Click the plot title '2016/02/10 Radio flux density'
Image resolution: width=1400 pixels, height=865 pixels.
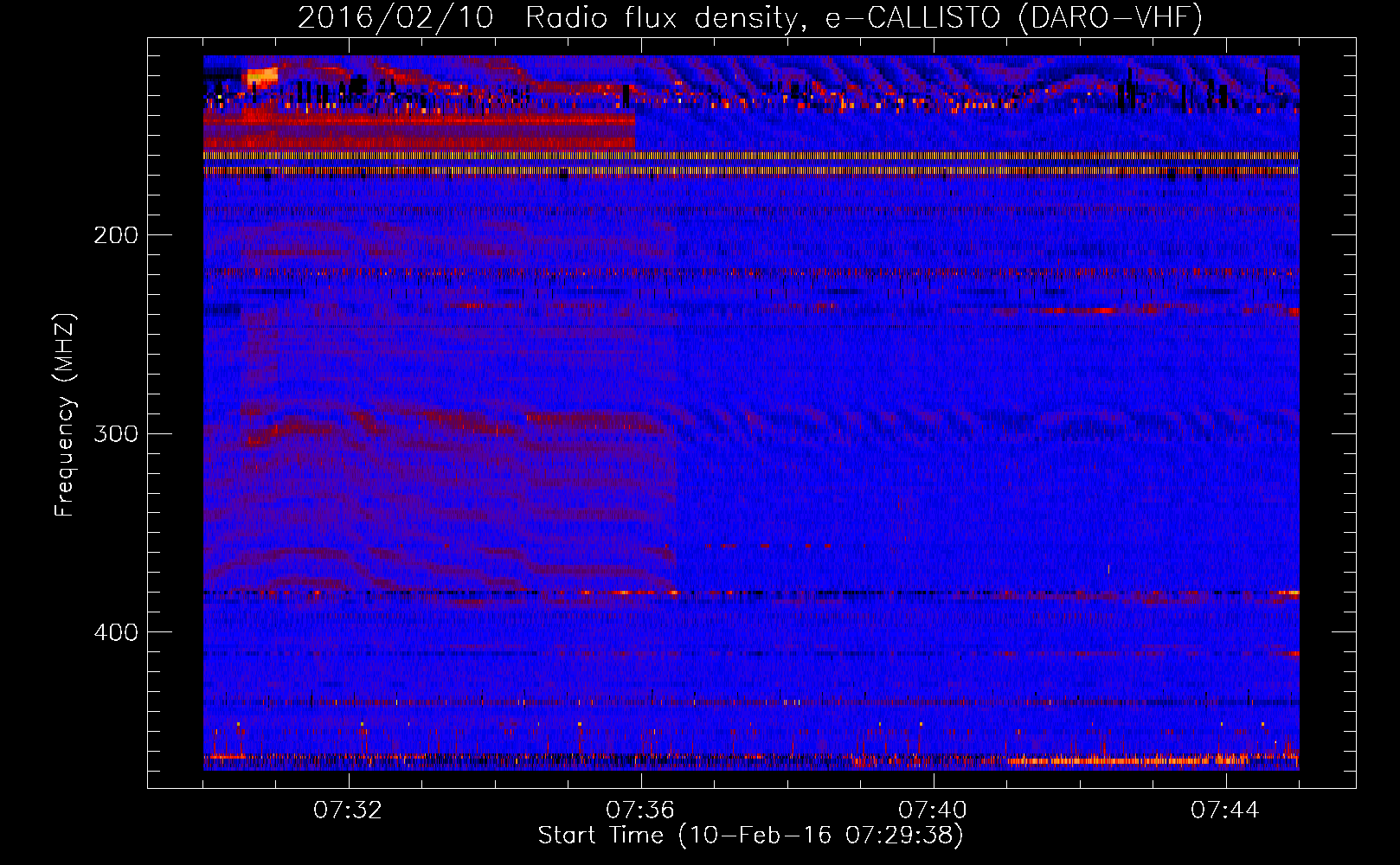750,18
